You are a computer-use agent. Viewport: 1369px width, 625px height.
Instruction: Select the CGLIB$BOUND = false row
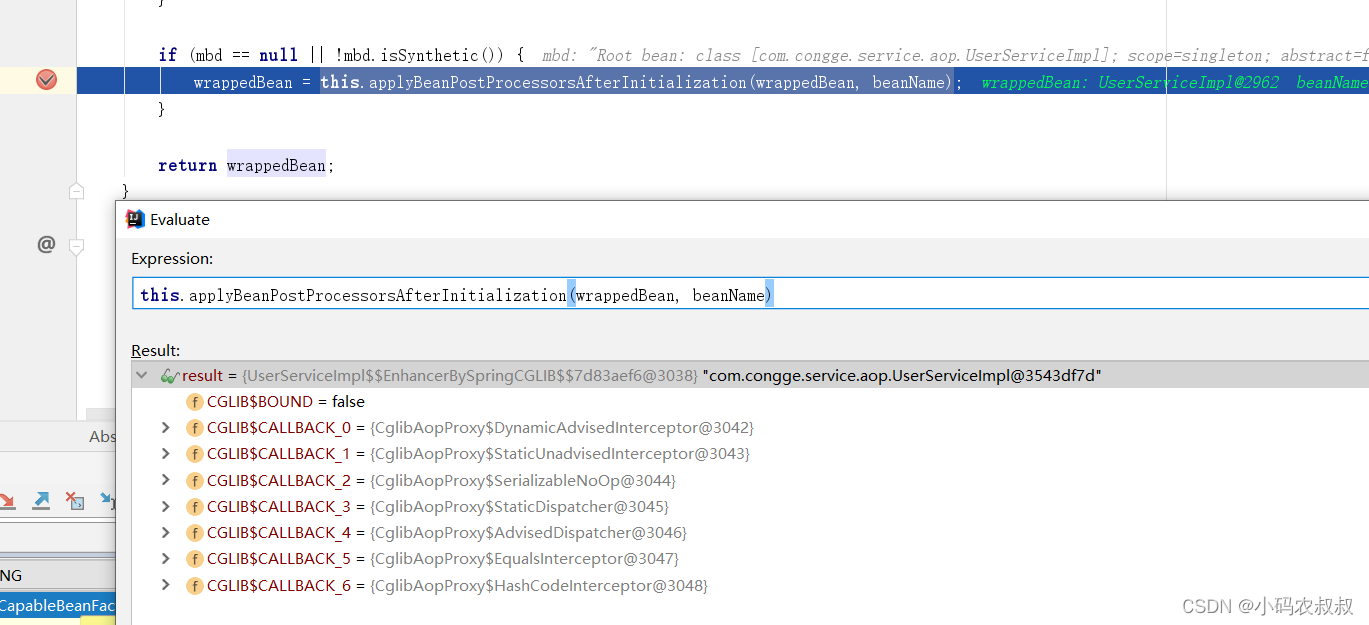pos(750,402)
